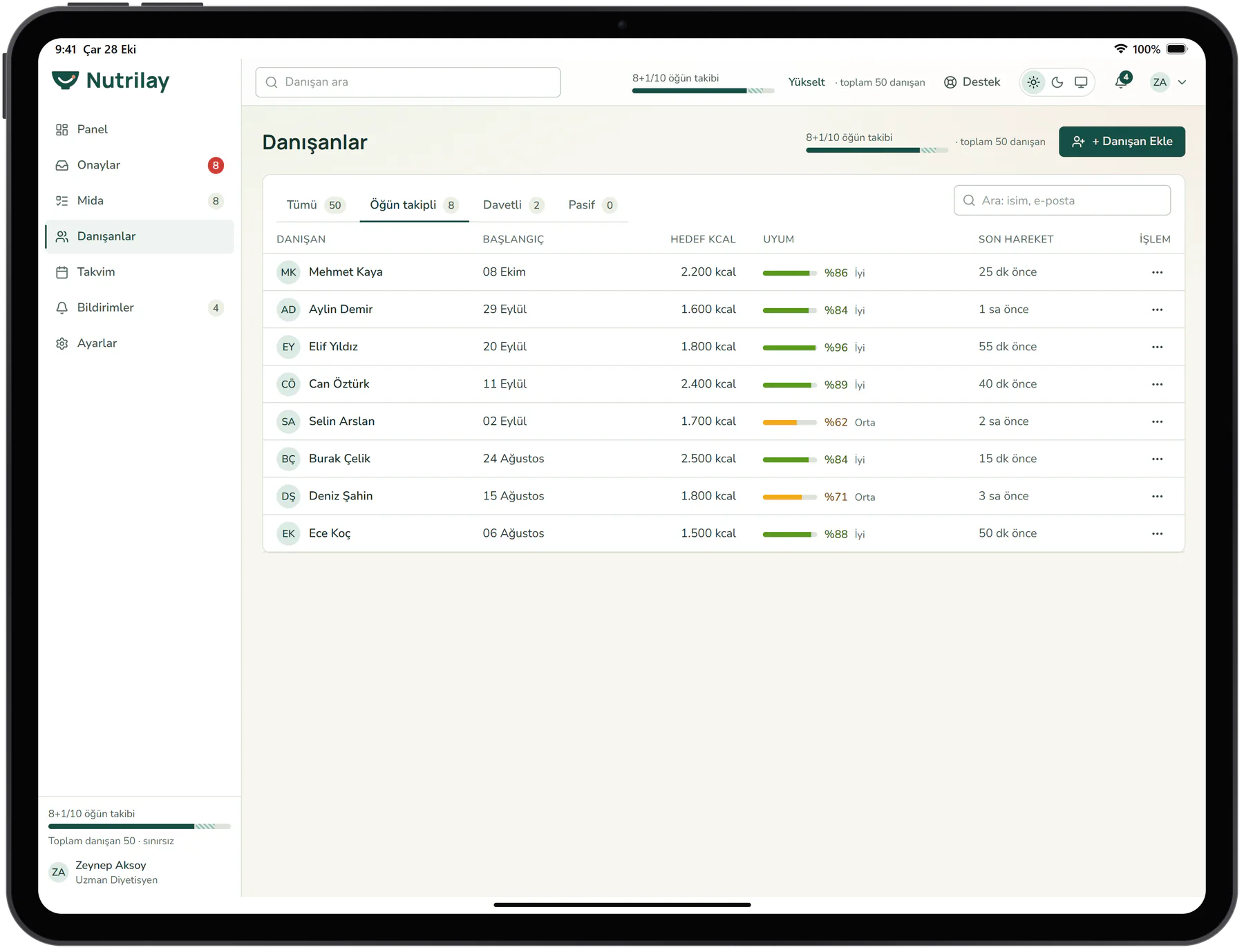Screen dimensions: 1244x952
Task: Select system theme monitor icon
Action: click(x=1081, y=82)
